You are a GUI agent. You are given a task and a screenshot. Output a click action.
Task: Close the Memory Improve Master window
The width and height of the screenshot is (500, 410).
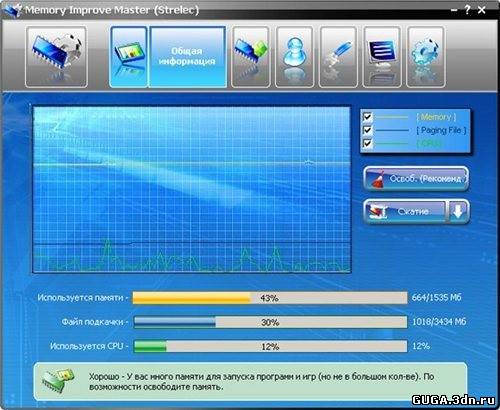pos(482,10)
